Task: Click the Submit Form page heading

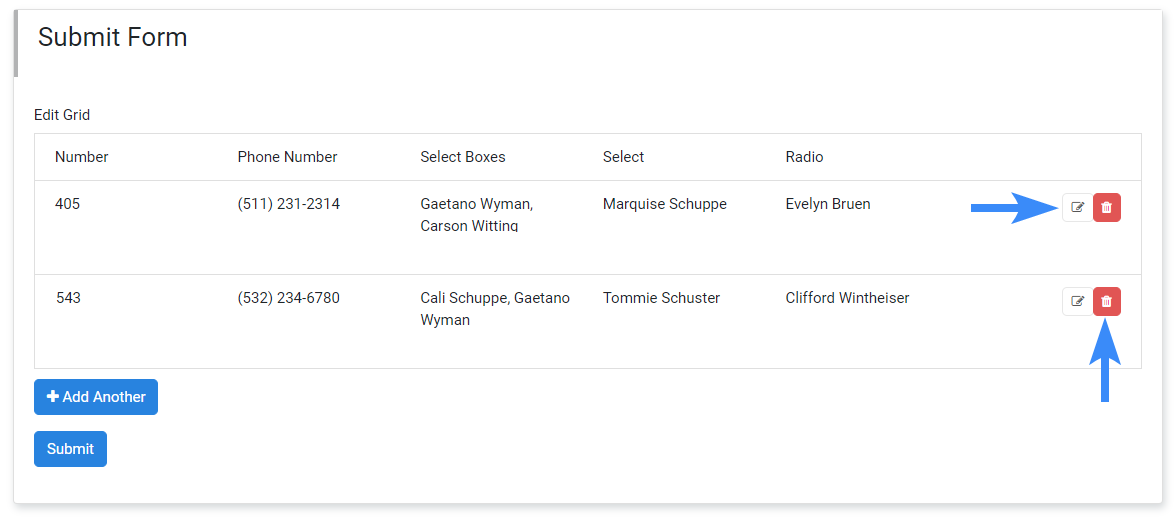Action: (x=112, y=37)
